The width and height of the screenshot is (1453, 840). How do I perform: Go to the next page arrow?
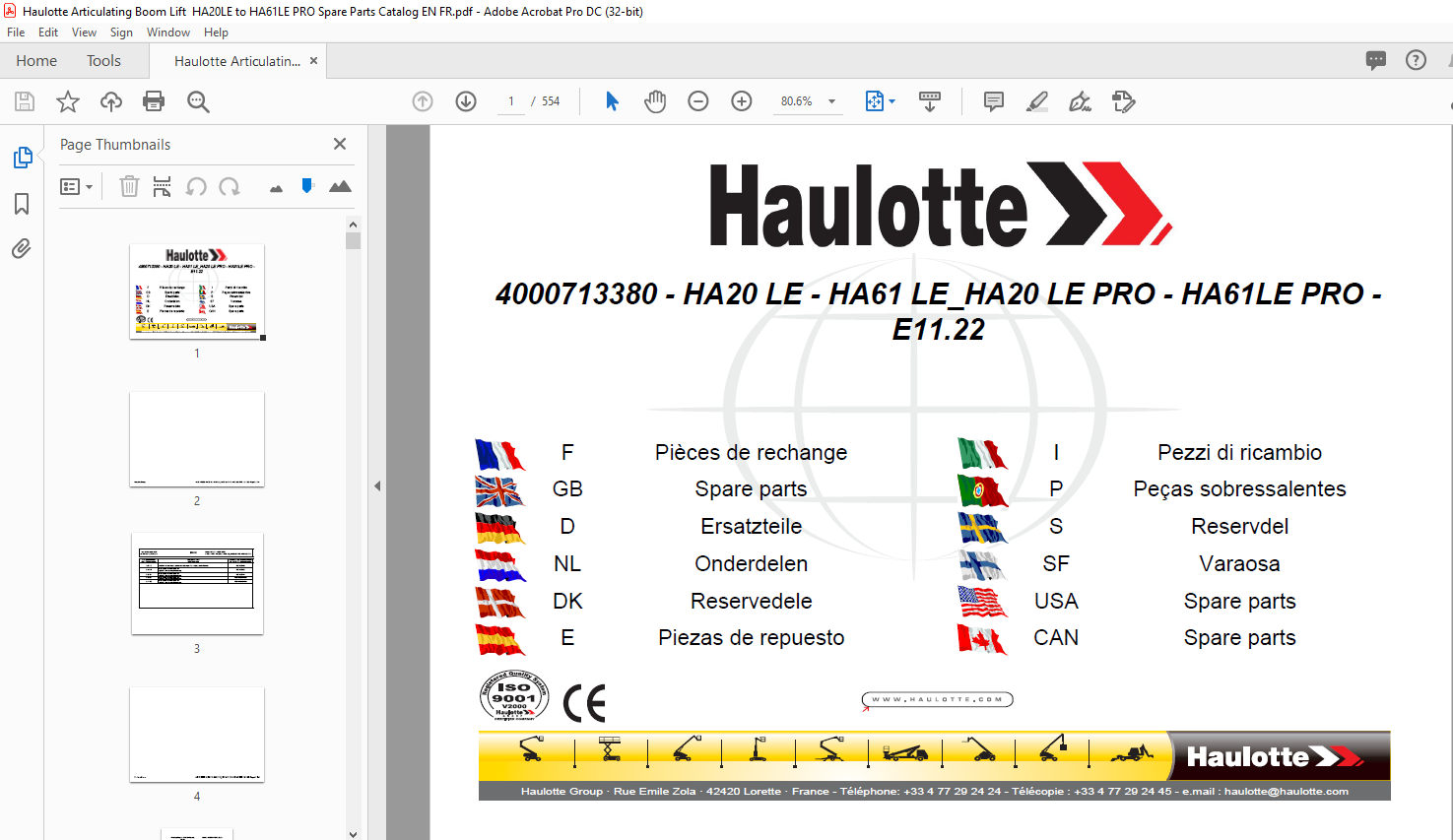tap(466, 101)
